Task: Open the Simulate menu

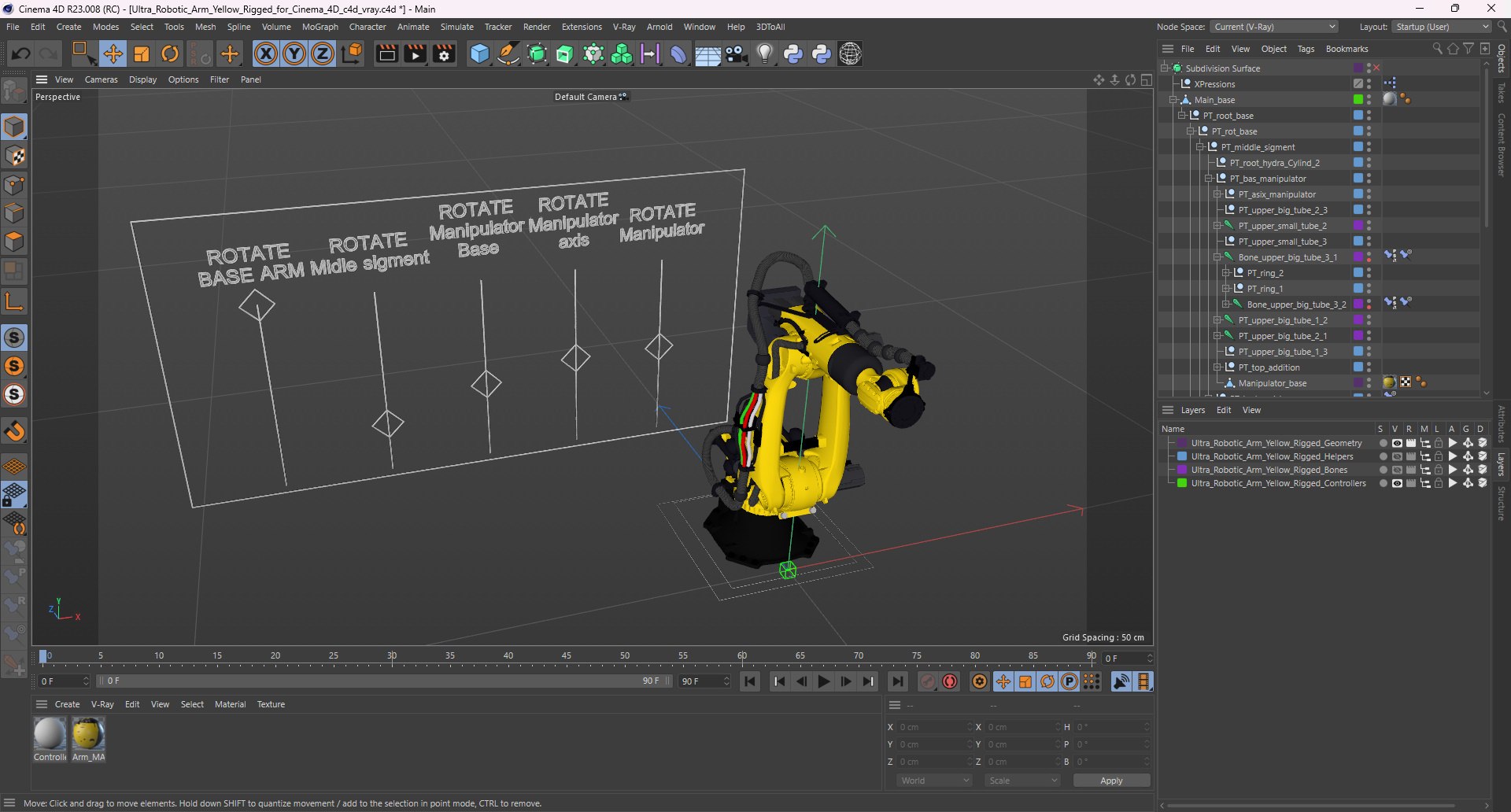Action: coord(457,27)
